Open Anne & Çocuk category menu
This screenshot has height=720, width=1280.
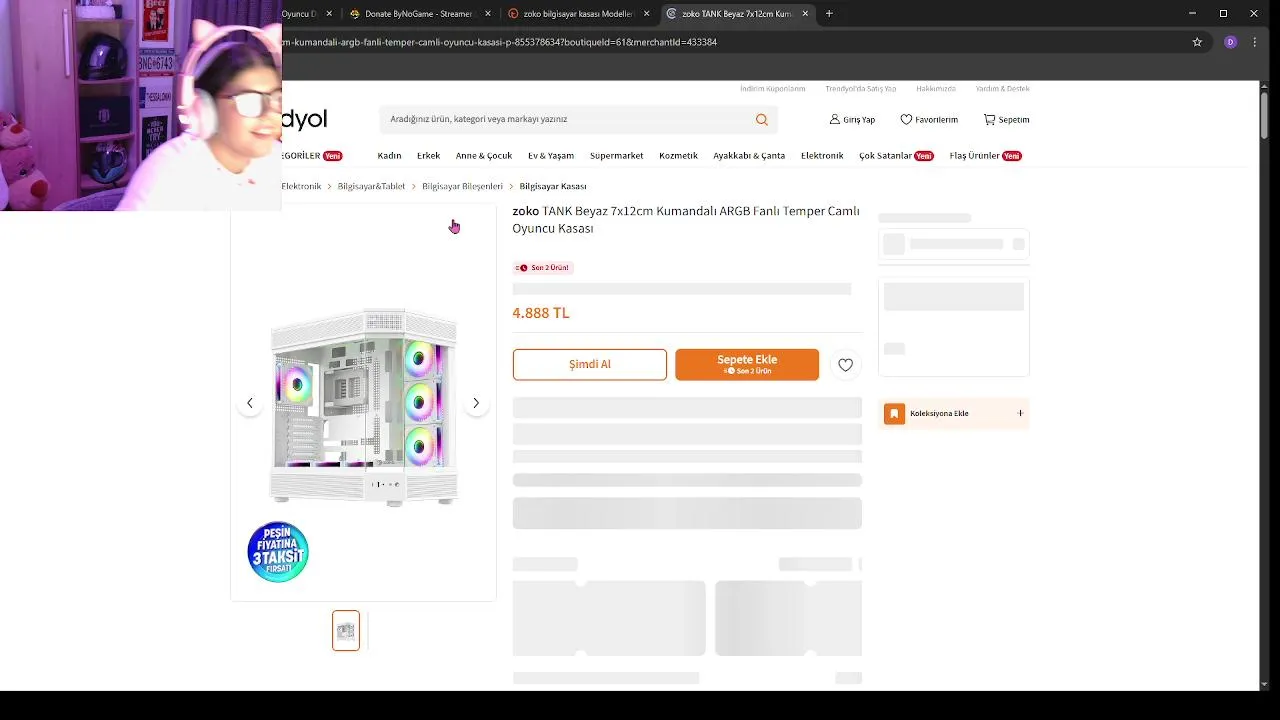tap(484, 156)
